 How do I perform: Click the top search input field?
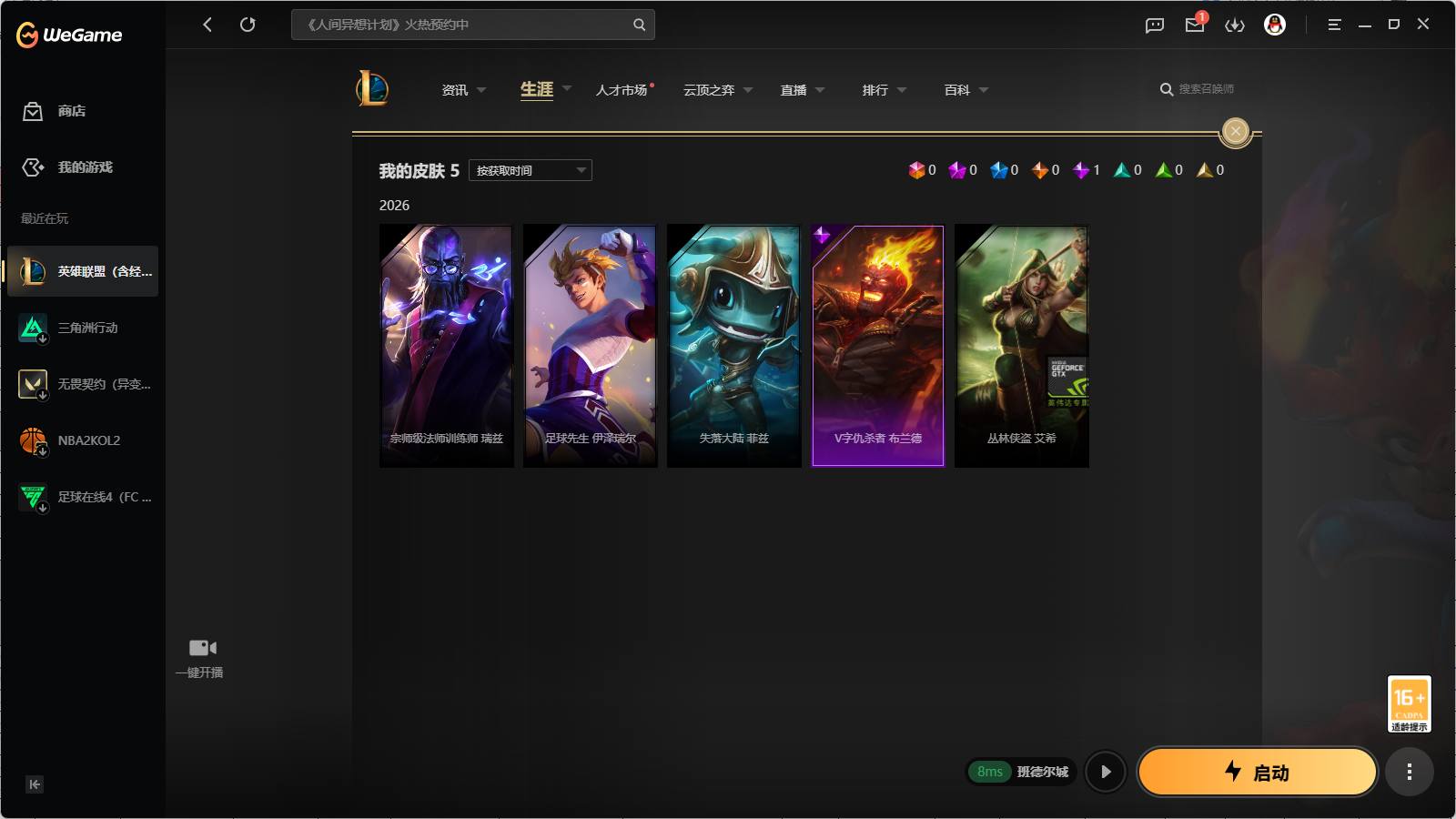point(472,25)
